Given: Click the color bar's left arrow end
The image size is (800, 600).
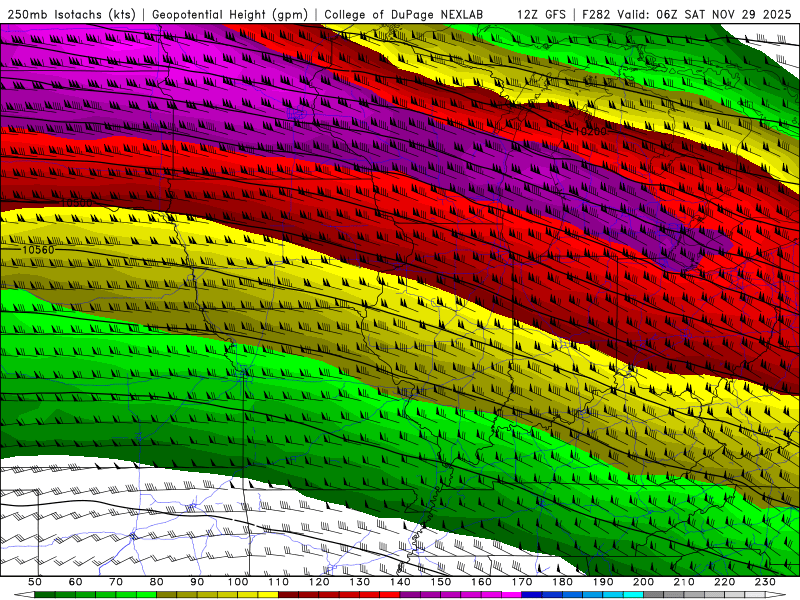Looking at the screenshot, I should pyautogui.click(x=24, y=595).
